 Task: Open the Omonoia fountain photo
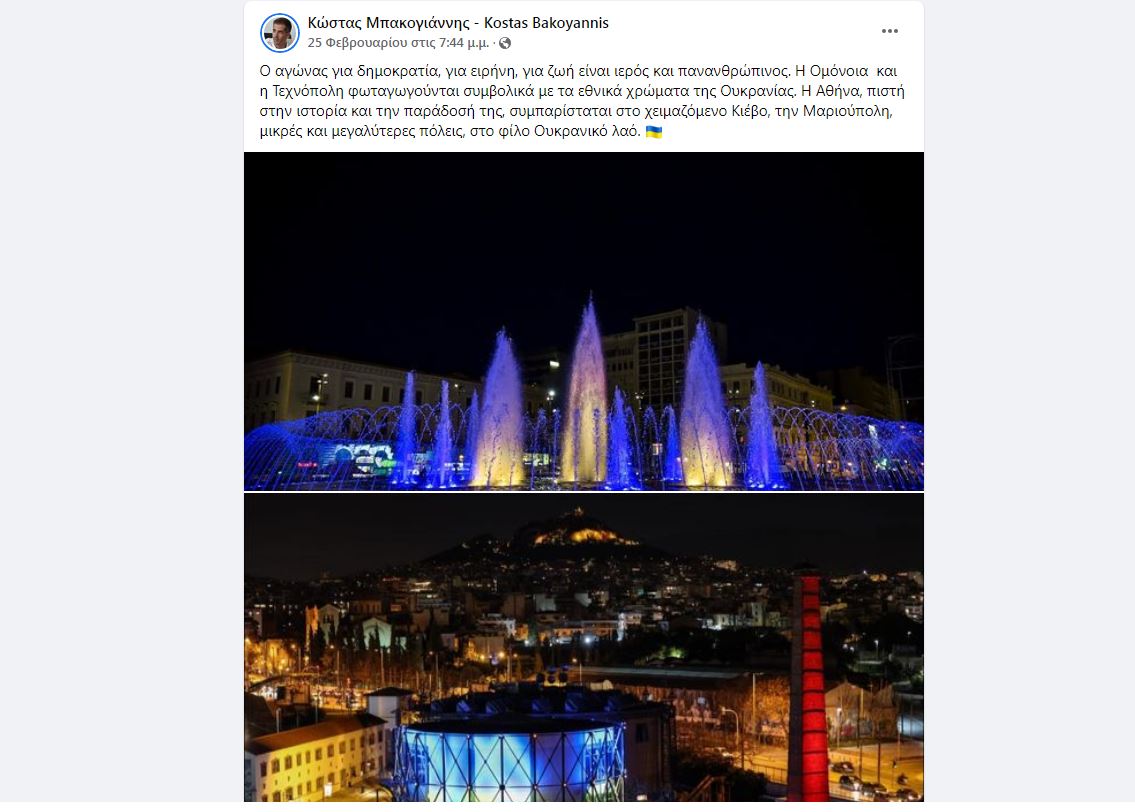point(583,321)
